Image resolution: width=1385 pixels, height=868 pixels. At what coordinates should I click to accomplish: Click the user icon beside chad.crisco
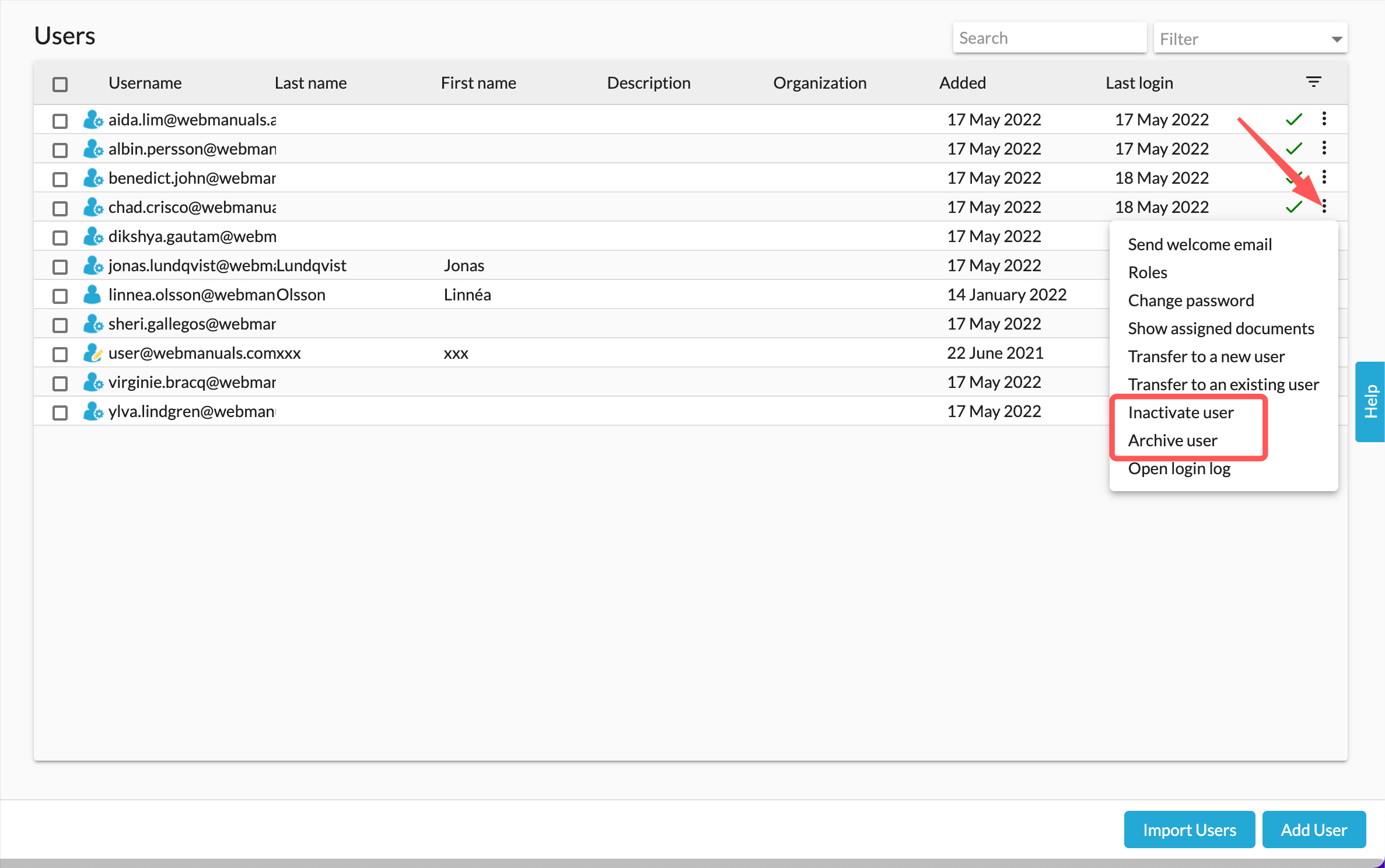(x=93, y=207)
